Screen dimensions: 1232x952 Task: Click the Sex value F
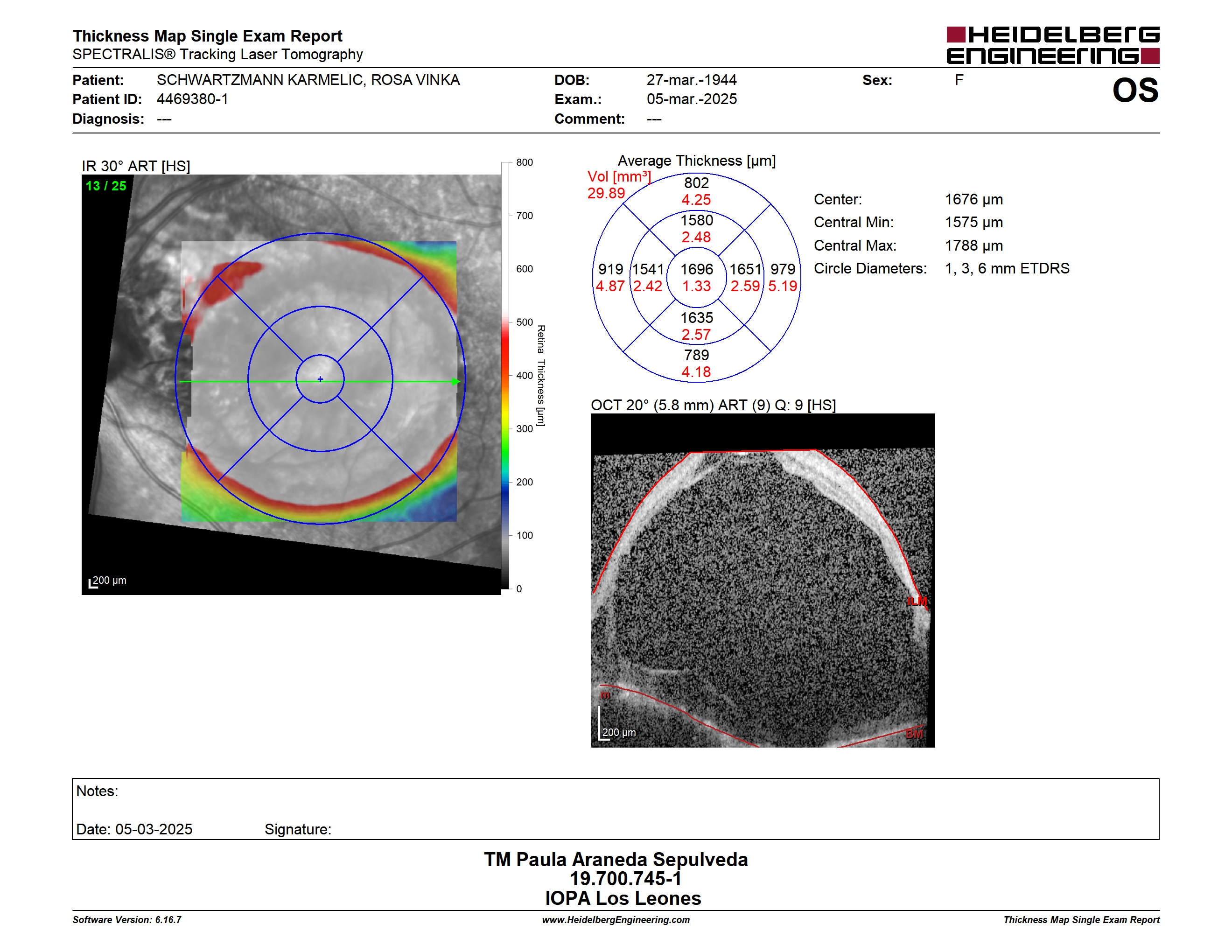pyautogui.click(x=959, y=79)
